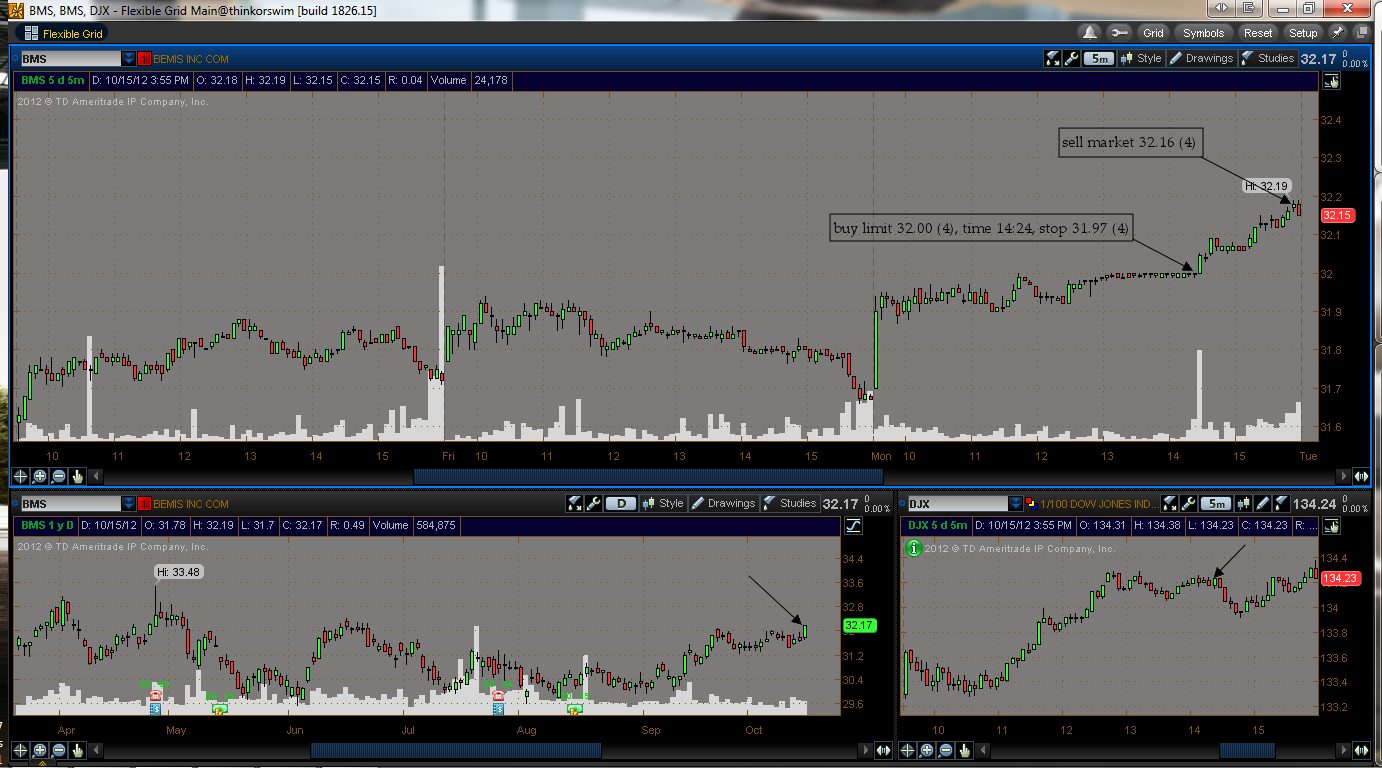Select pan hand tool under daily BMS chart
Screen dimensions: 1382x768
point(78,749)
